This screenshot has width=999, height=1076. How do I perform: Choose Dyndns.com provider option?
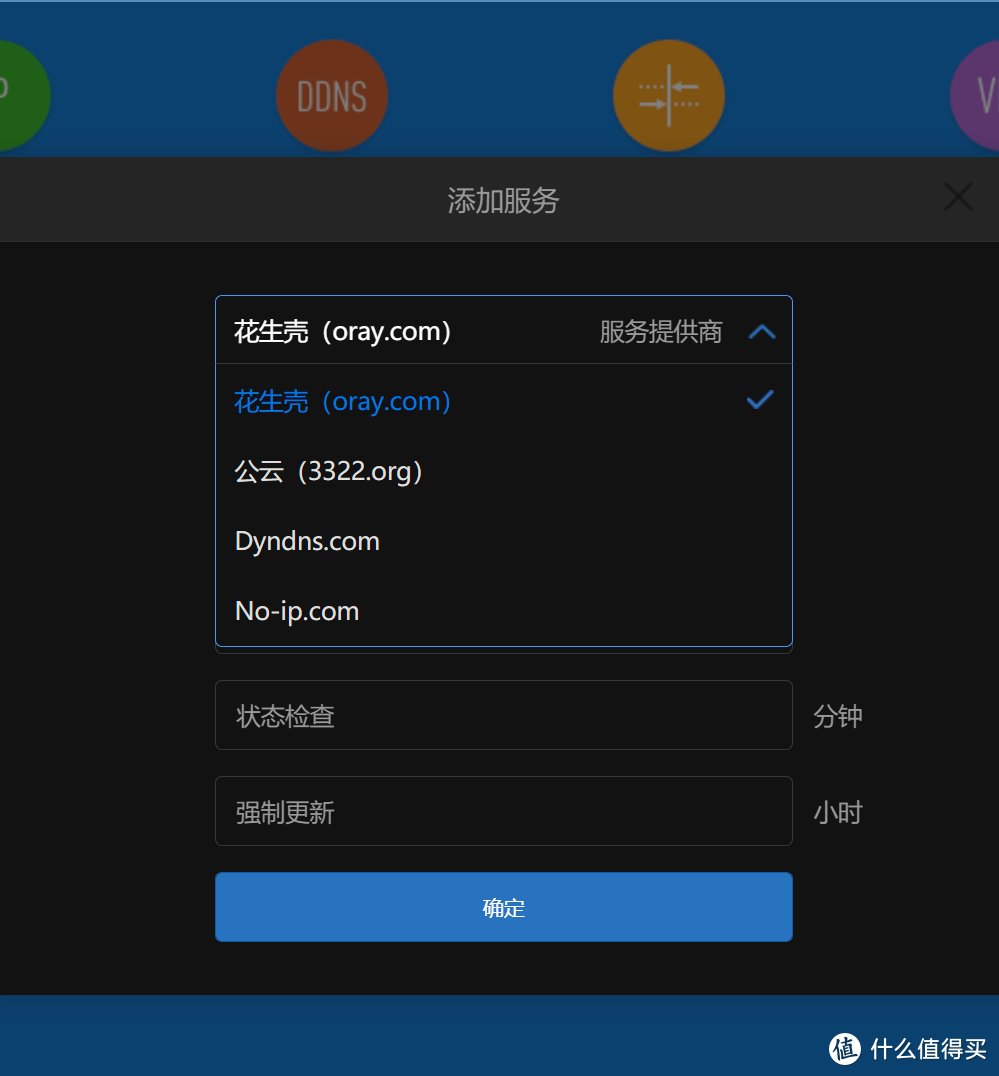click(504, 541)
